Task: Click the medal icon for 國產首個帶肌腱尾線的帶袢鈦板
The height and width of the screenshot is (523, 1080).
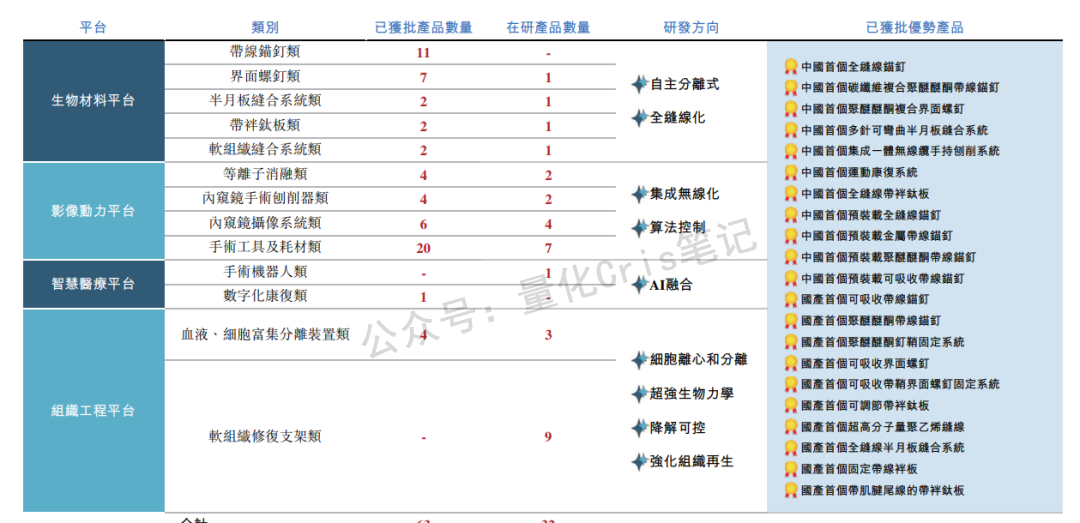Action: (791, 491)
